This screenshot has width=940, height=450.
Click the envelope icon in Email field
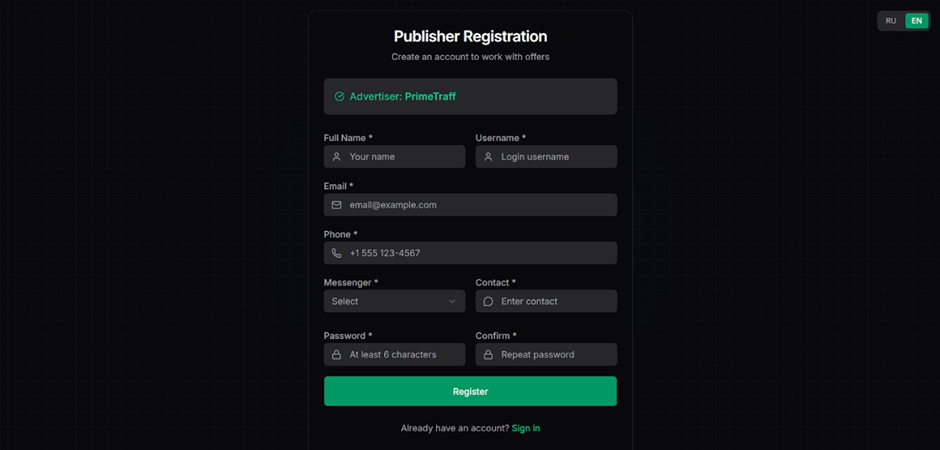tap(337, 205)
